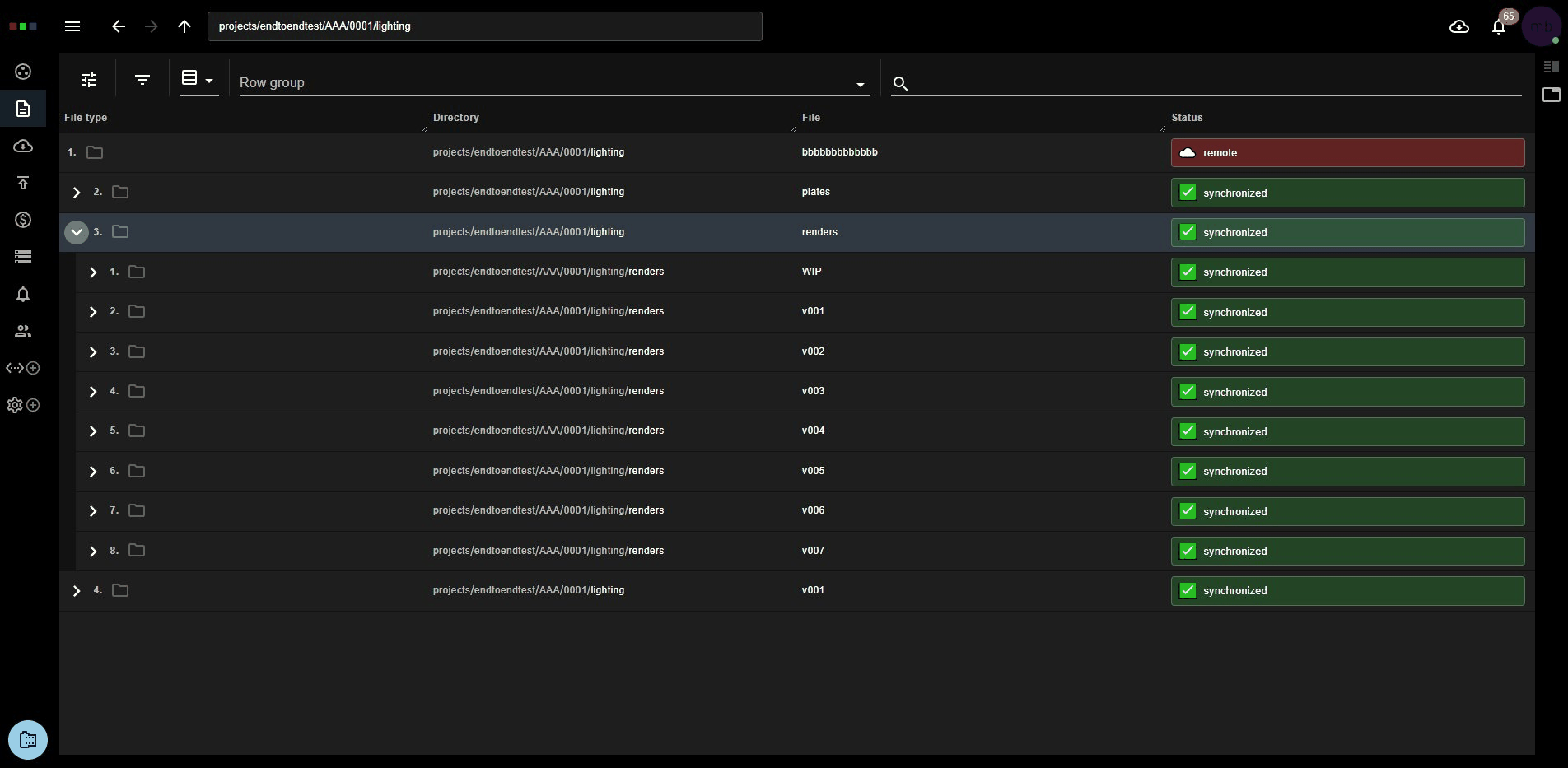Screen dimensions: 1568x768
Task: Collapse the renders folder row
Action: click(x=77, y=232)
